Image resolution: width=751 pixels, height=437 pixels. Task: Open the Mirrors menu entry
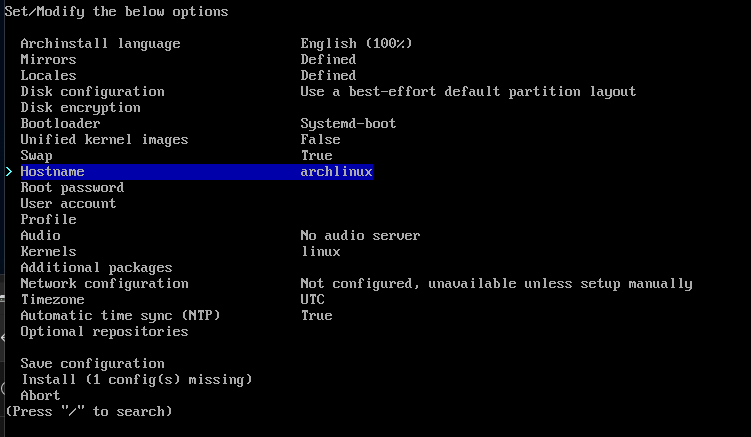click(48, 59)
